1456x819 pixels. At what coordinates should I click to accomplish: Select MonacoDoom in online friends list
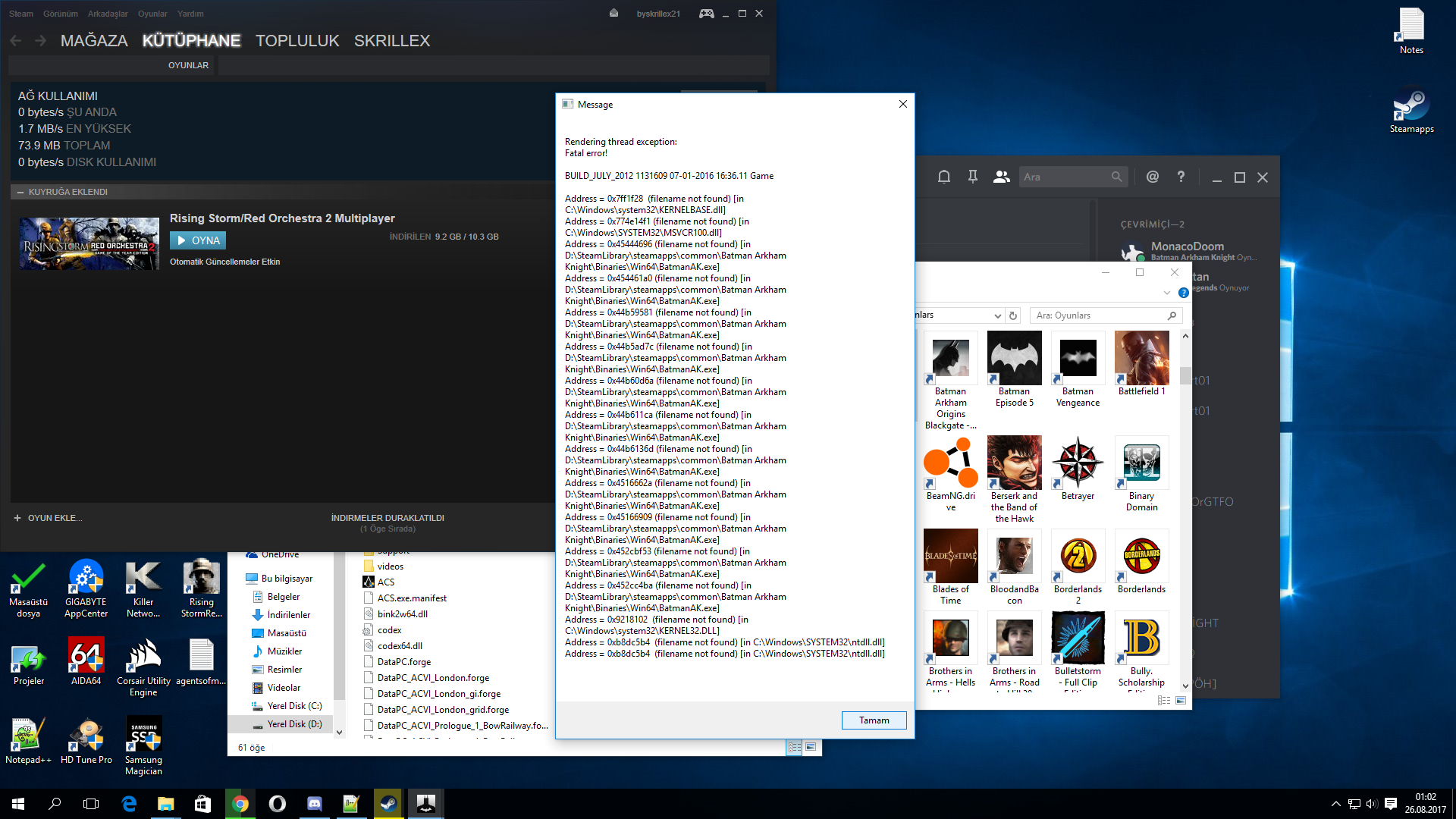[x=1188, y=251]
